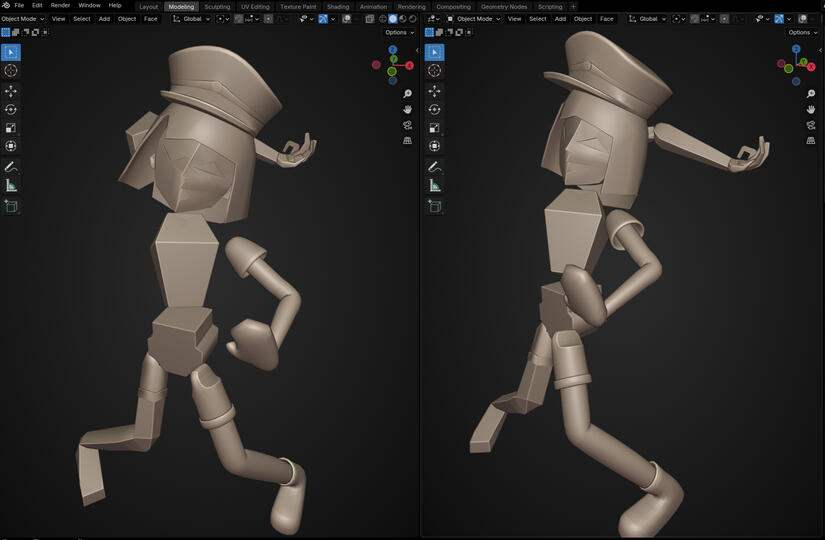Switch perspective/orthographic grid icon in right viewport
Image resolution: width=825 pixels, height=540 pixels.
pyautogui.click(x=811, y=141)
